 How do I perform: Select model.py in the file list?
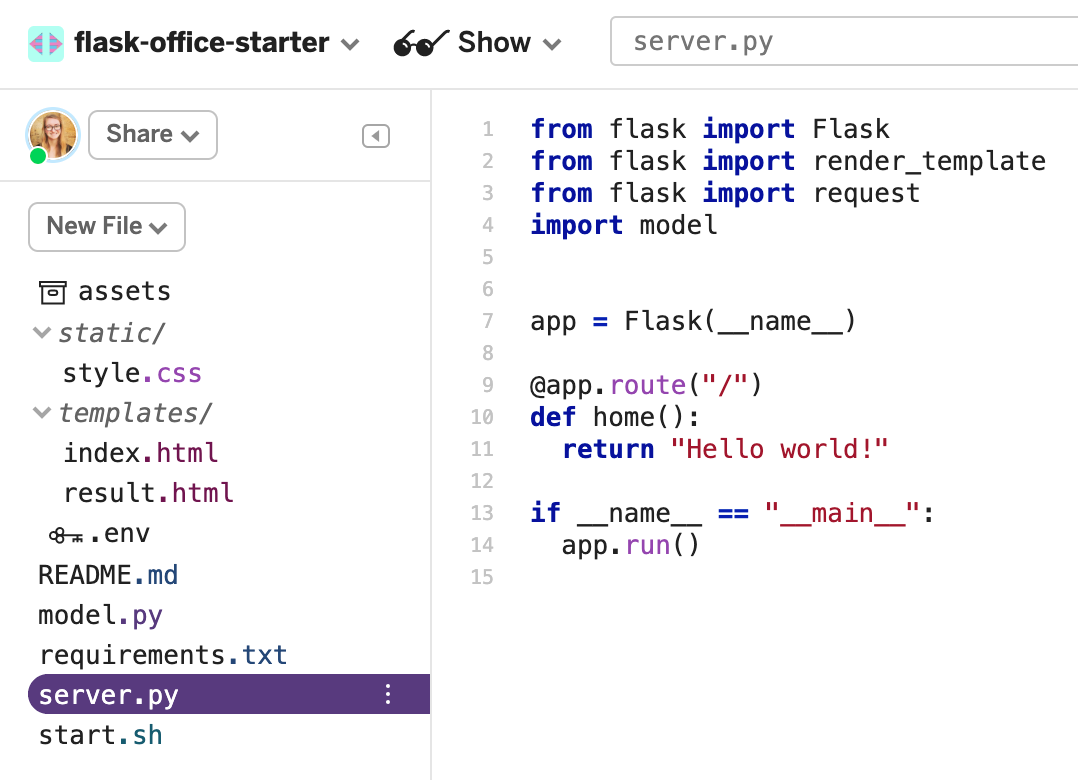[x=99, y=614]
